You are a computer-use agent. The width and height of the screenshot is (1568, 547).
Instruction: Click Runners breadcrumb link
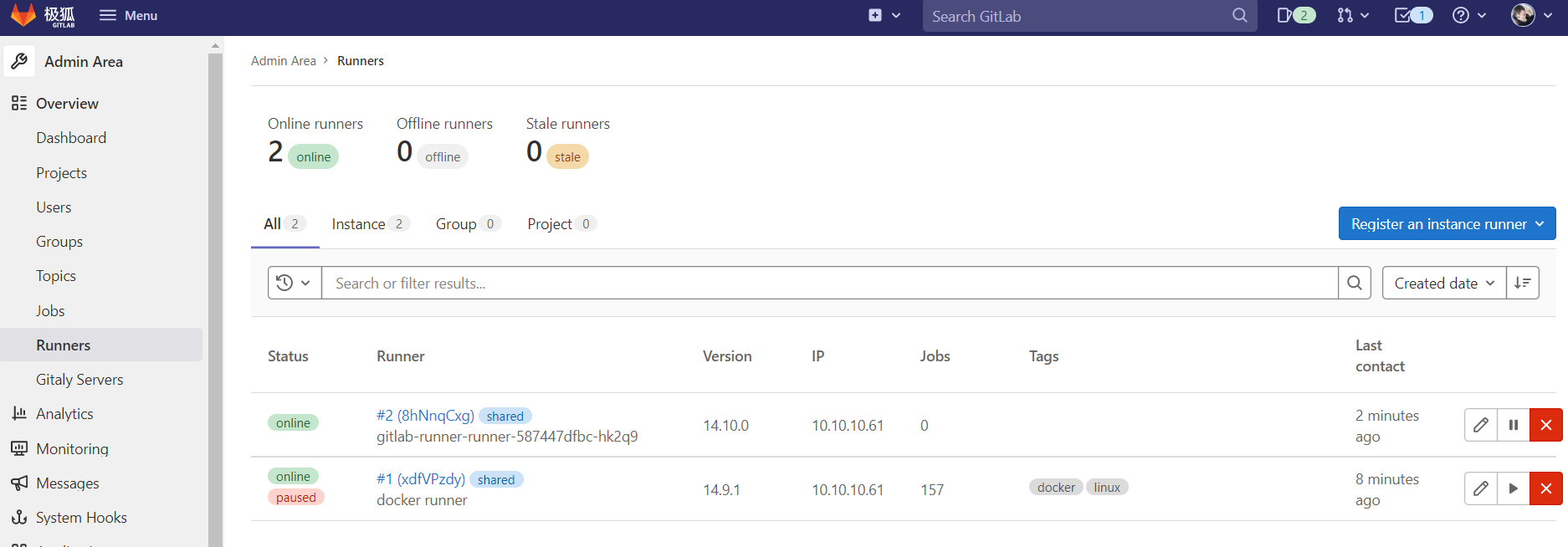(361, 60)
